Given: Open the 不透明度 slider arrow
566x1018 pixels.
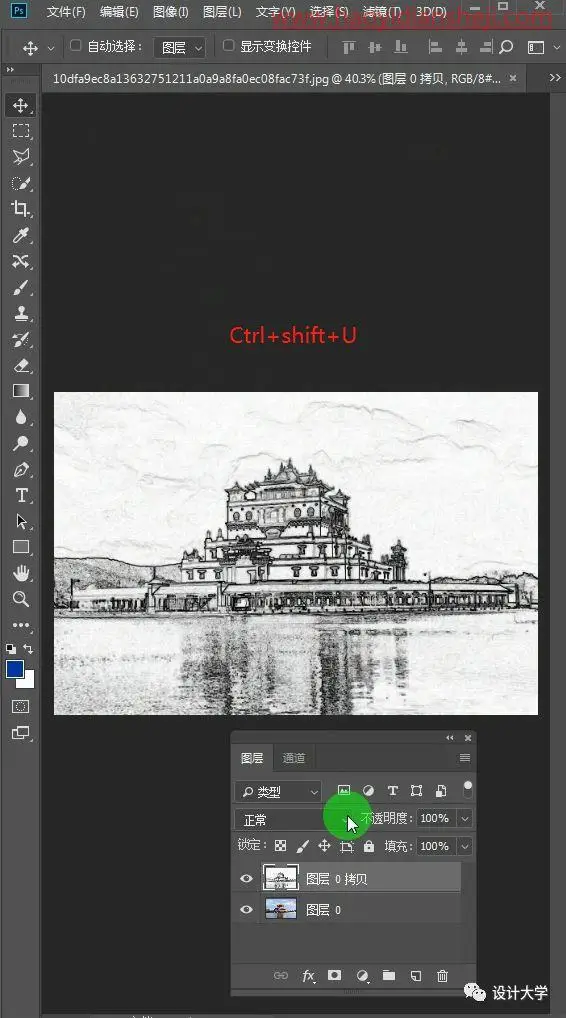Looking at the screenshot, I should (465, 819).
